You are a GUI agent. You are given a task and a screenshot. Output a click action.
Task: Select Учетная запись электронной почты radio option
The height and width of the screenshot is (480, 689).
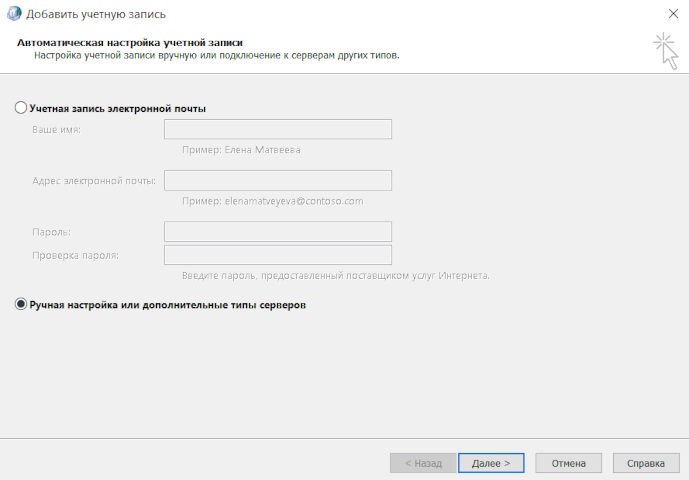[x=21, y=108]
